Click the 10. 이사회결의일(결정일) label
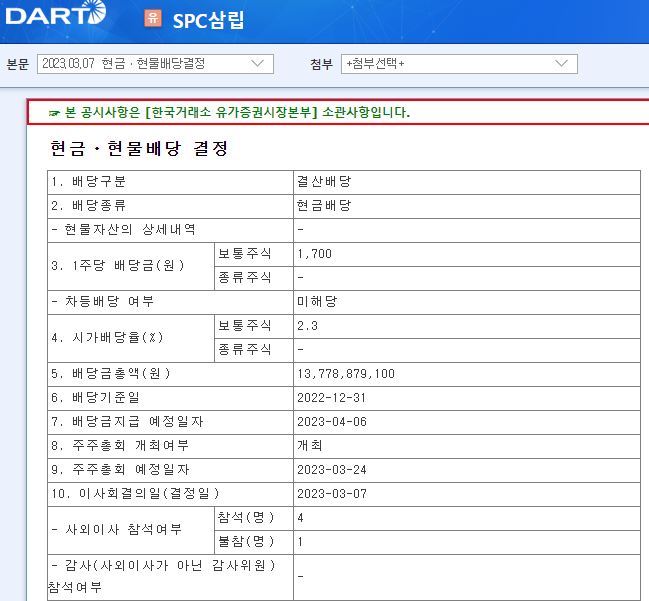Viewport: 649px width, 601px height. tap(135, 494)
